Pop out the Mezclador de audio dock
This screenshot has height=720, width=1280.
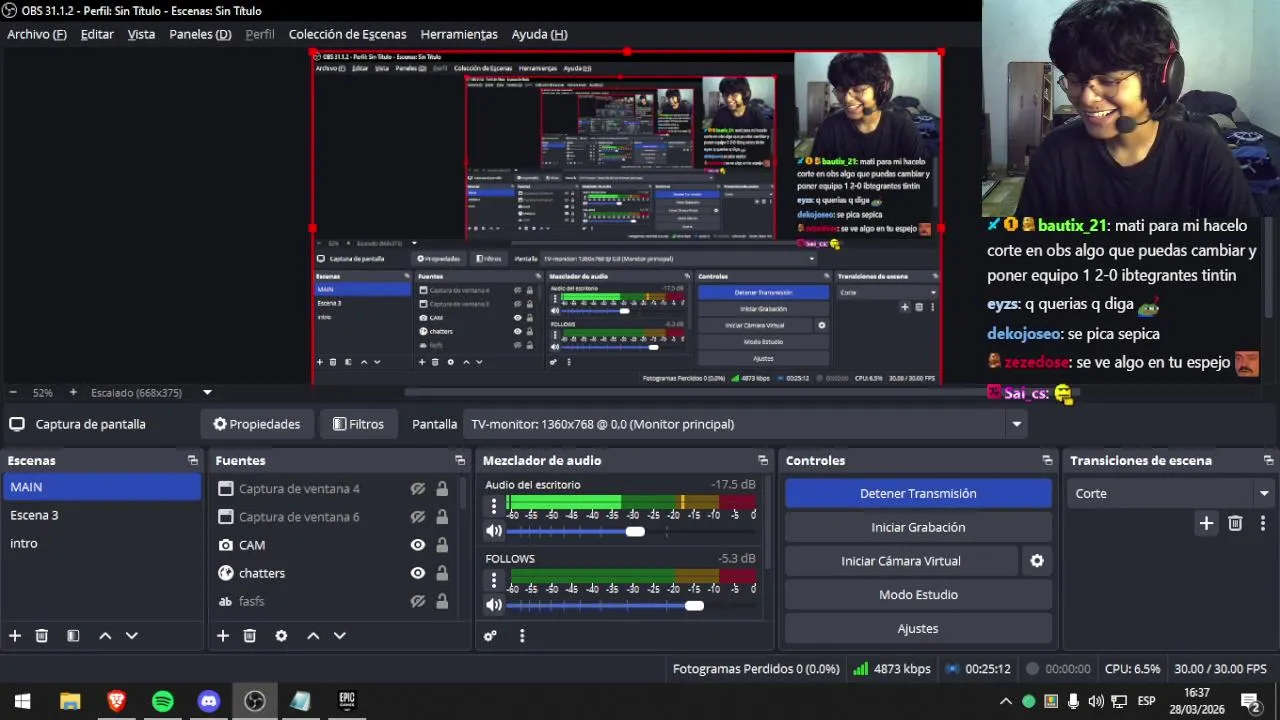click(x=763, y=461)
